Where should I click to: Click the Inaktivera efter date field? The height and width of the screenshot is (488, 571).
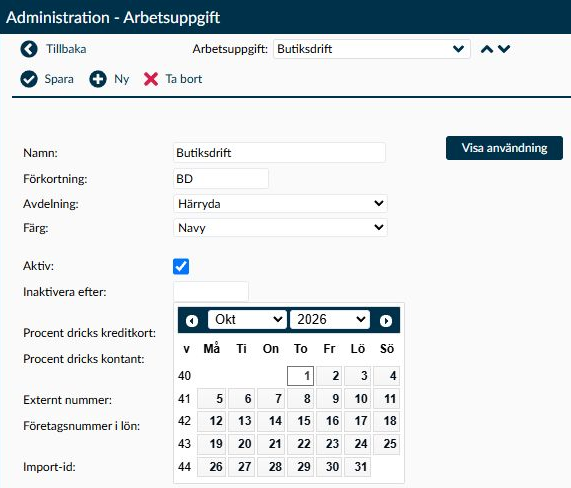tap(211, 291)
